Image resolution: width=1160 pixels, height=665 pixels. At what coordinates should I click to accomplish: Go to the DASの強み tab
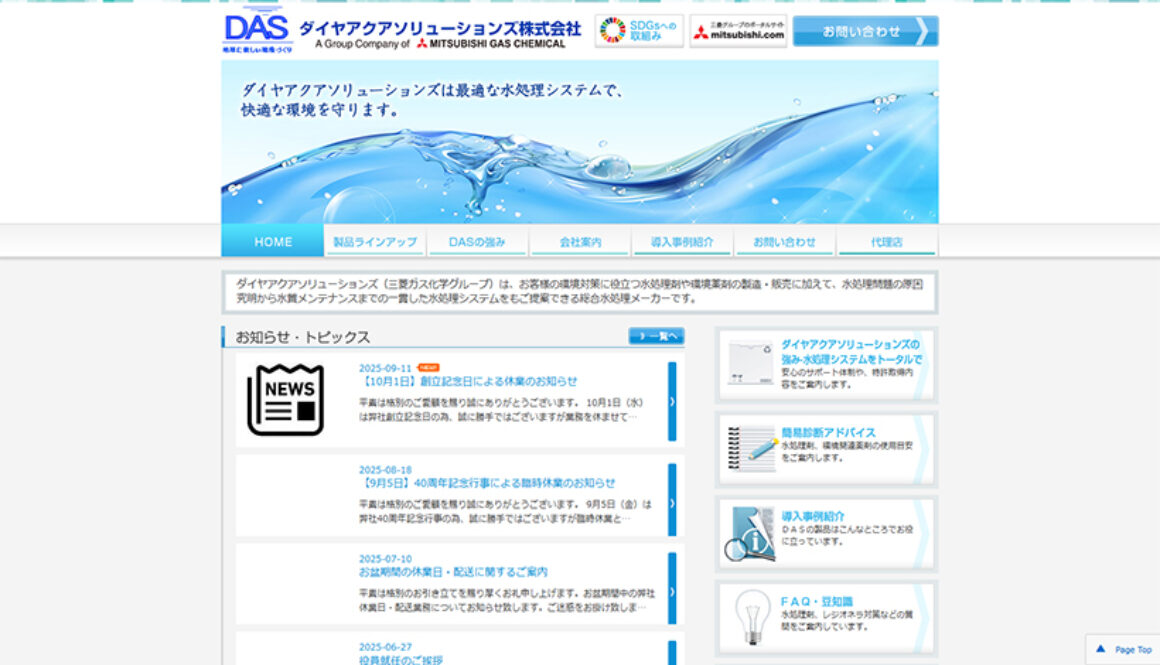point(477,242)
